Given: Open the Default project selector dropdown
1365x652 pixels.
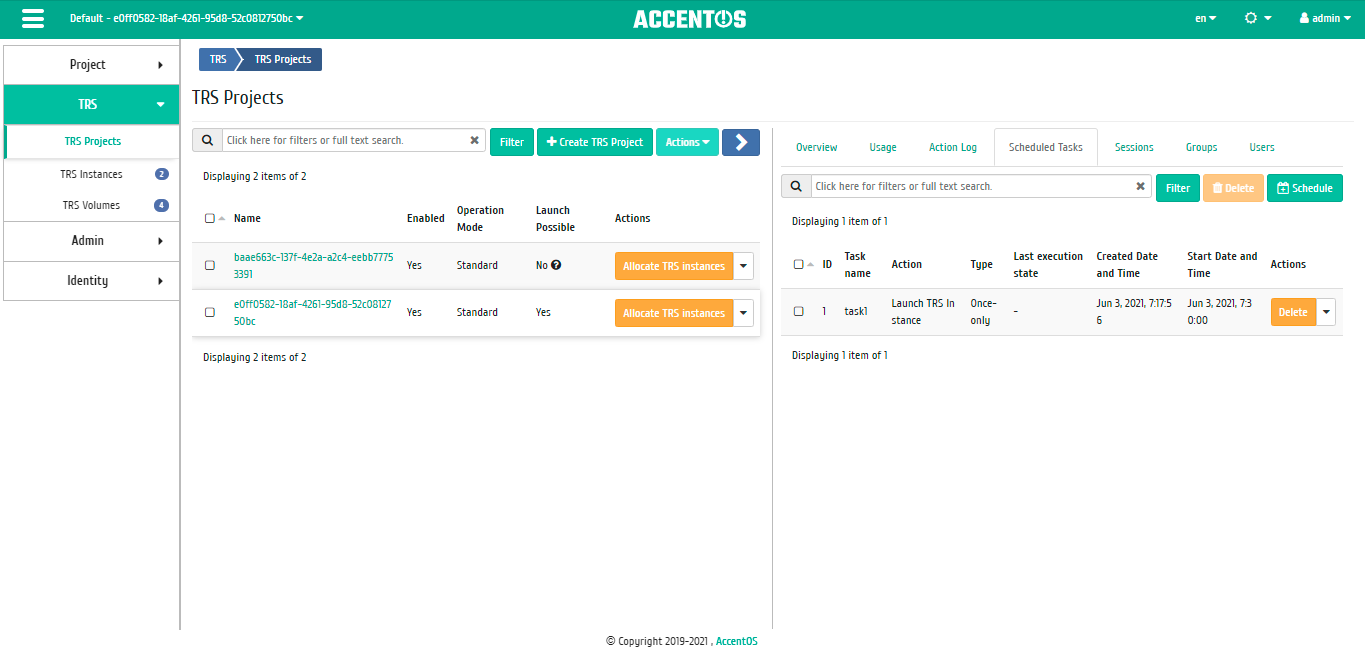Looking at the screenshot, I should click(187, 18).
